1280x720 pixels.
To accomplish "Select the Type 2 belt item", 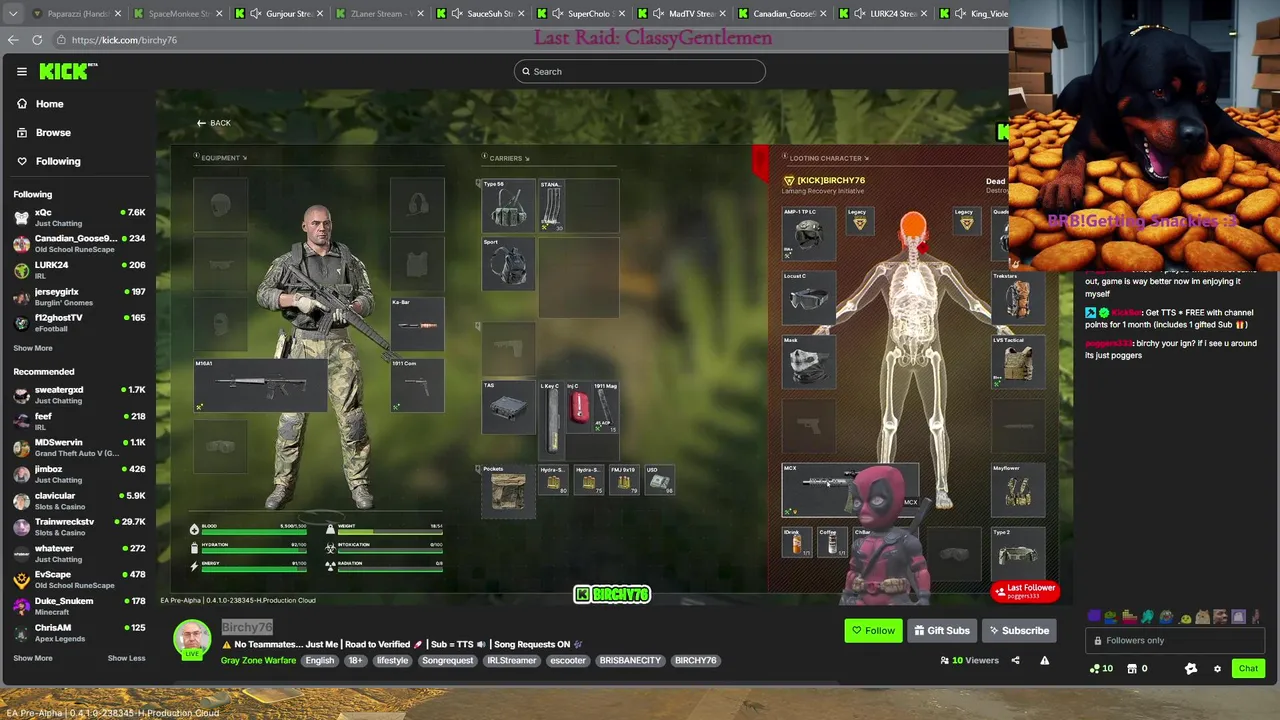I will tap(1018, 553).
